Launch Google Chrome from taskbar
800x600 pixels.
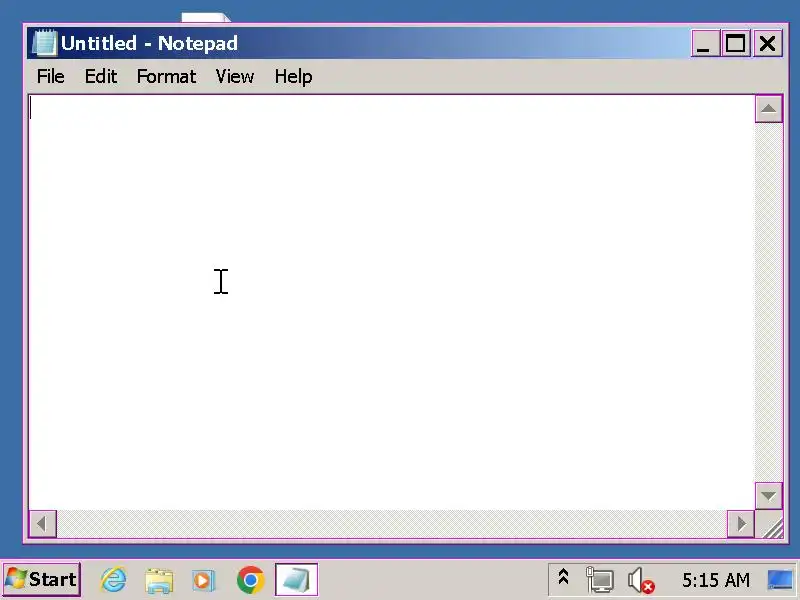(x=251, y=580)
